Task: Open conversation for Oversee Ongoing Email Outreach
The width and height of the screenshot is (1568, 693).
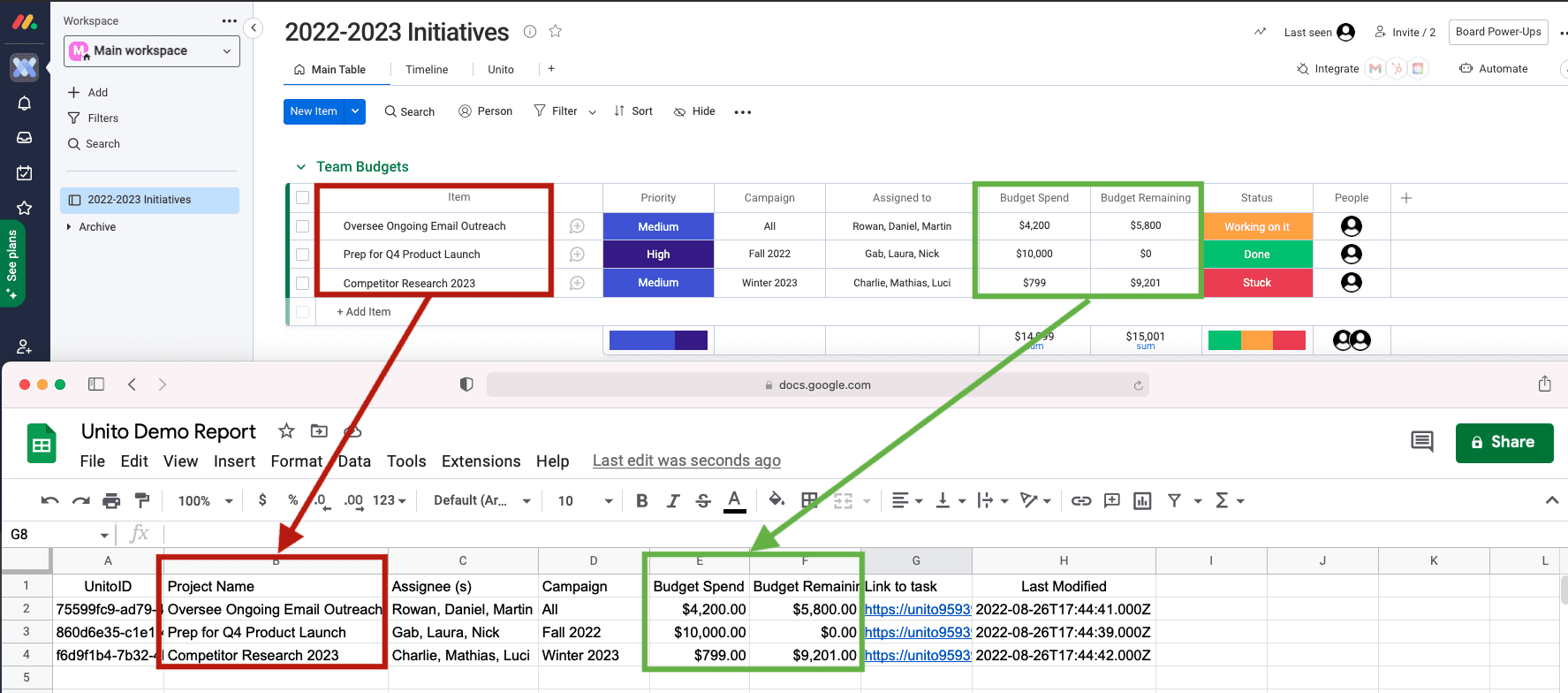Action: [577, 226]
